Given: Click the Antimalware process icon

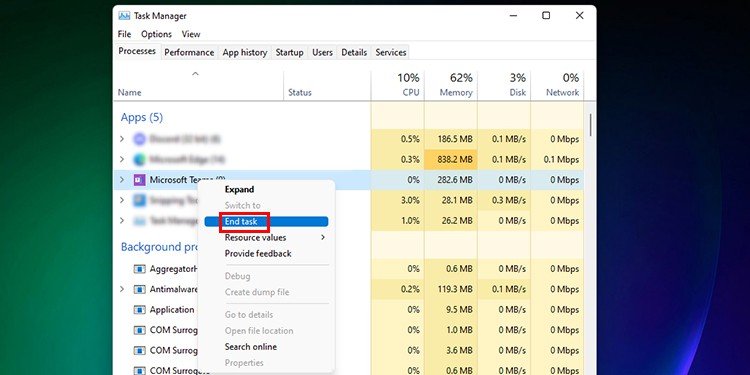Looking at the screenshot, I should pos(139,289).
